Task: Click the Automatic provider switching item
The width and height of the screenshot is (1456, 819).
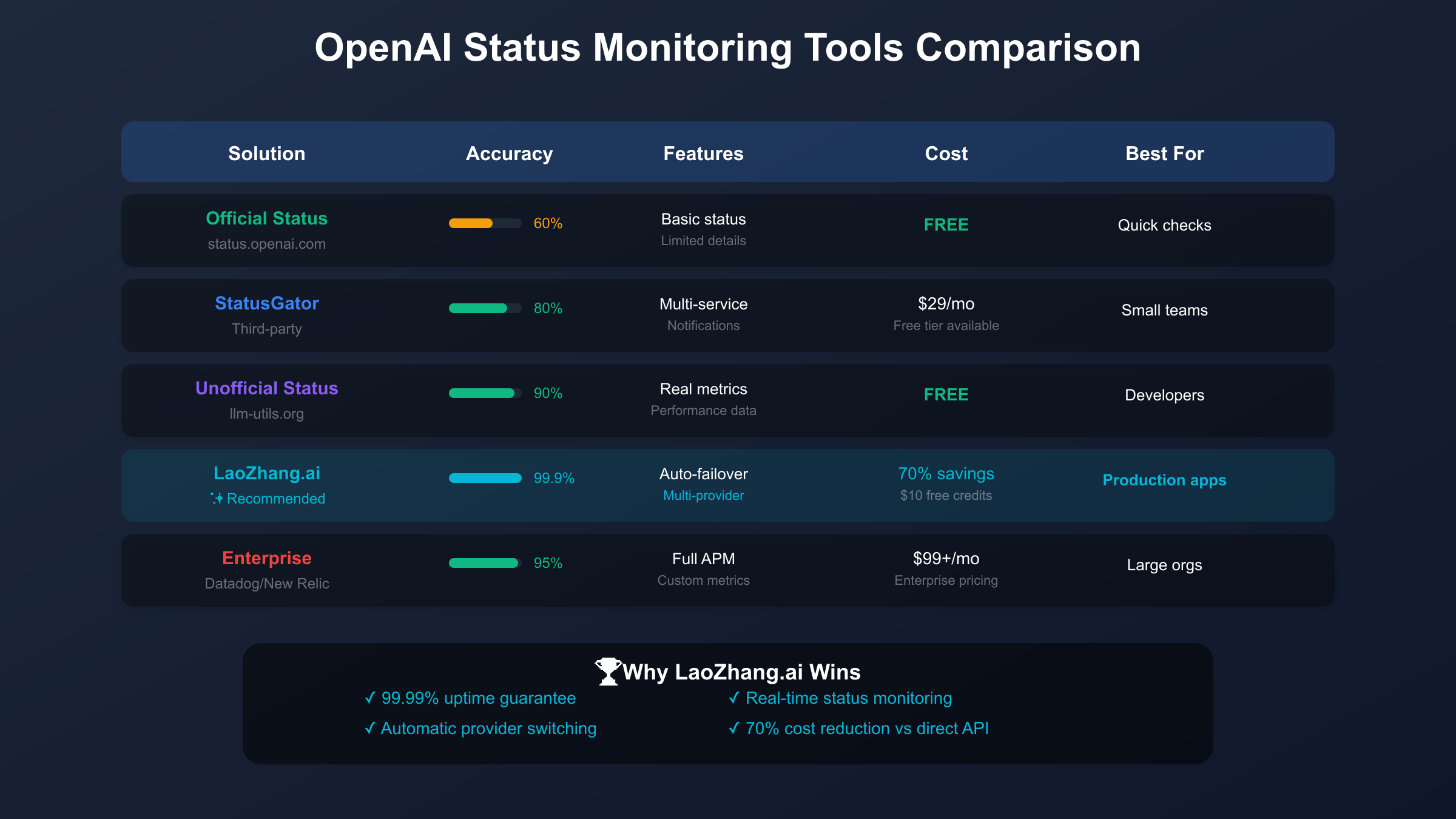Action: point(480,729)
